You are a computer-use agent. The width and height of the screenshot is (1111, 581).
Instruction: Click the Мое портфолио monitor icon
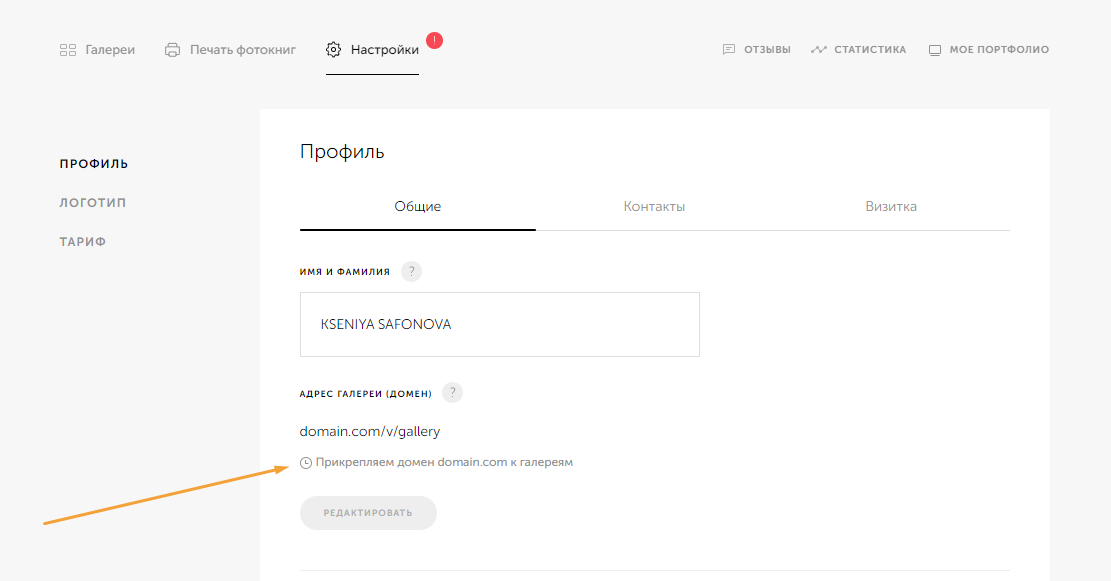[x=935, y=50]
